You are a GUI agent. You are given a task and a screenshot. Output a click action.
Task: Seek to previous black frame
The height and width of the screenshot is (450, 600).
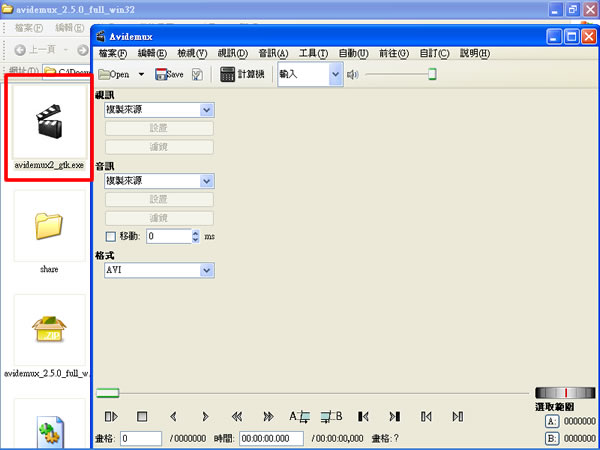click(363, 416)
